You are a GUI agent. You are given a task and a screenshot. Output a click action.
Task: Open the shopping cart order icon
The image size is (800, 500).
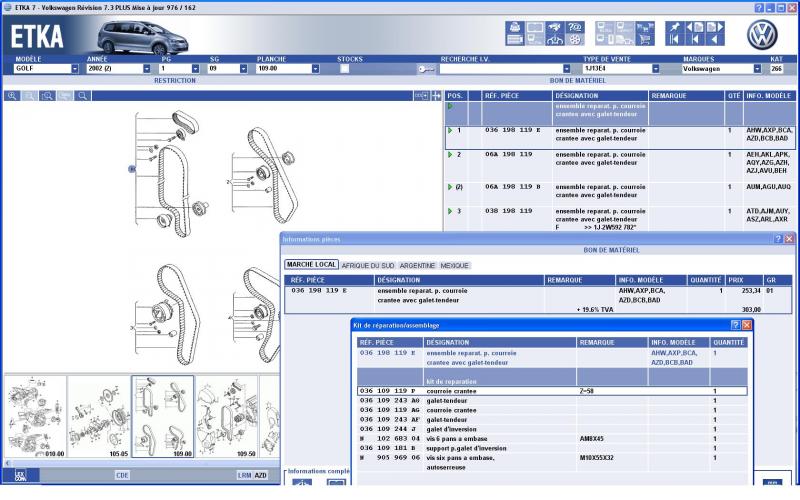[x=644, y=40]
